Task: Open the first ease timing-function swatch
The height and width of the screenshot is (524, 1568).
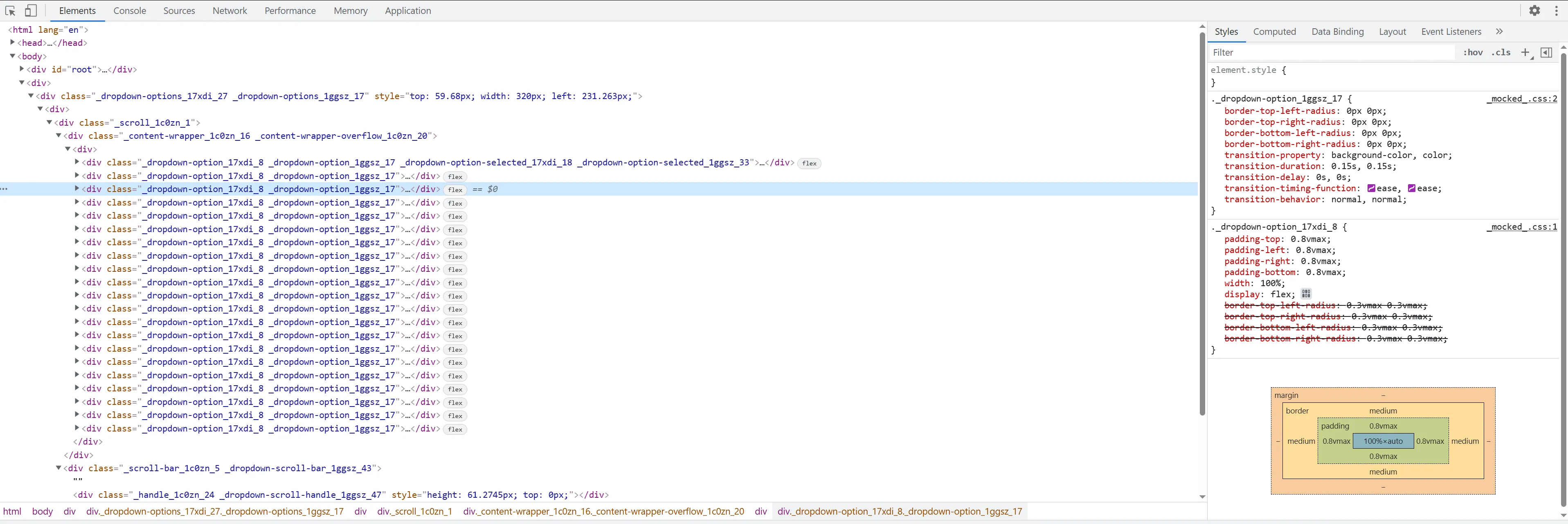Action: click(1371, 188)
